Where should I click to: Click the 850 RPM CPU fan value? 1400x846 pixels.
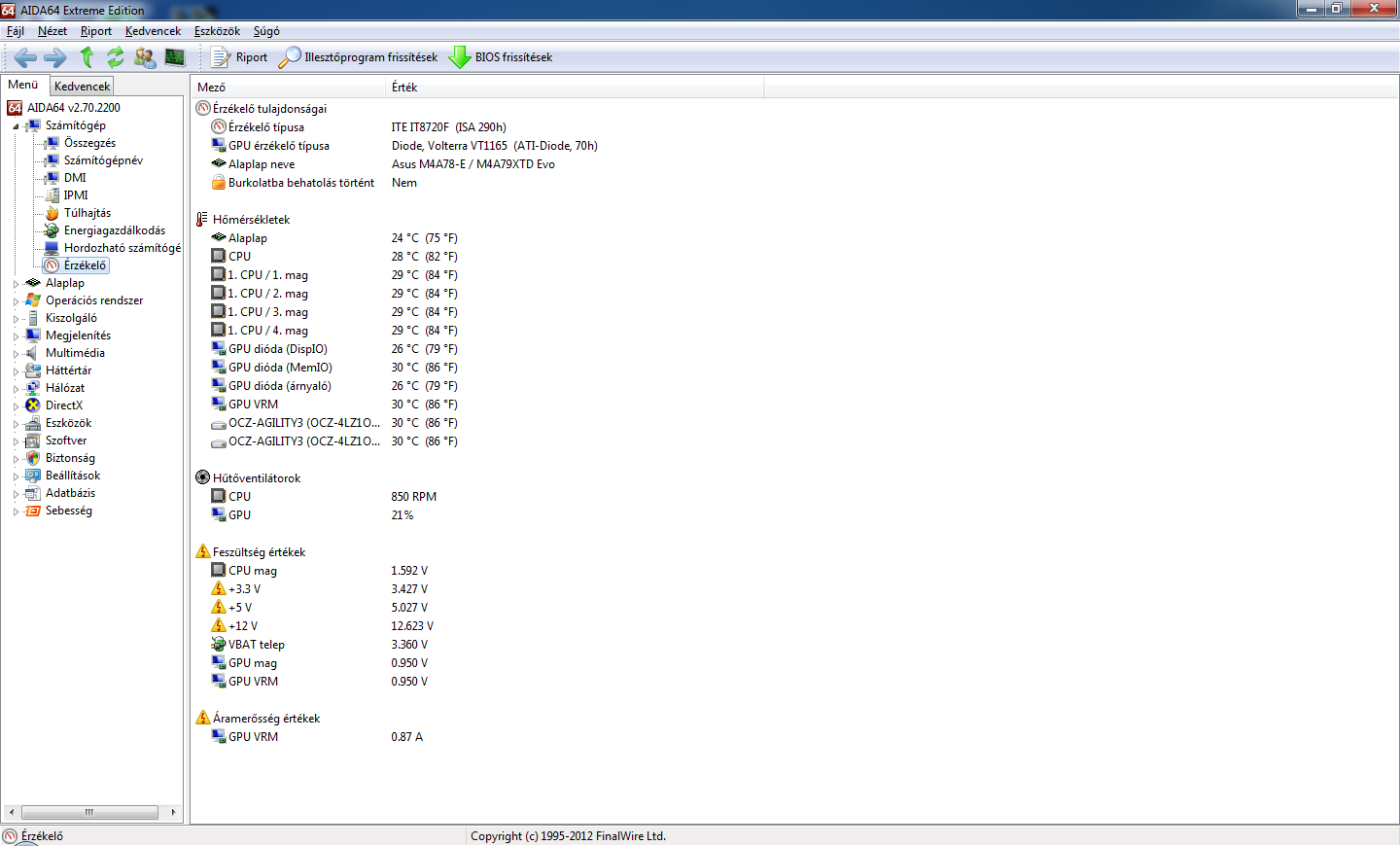point(413,497)
